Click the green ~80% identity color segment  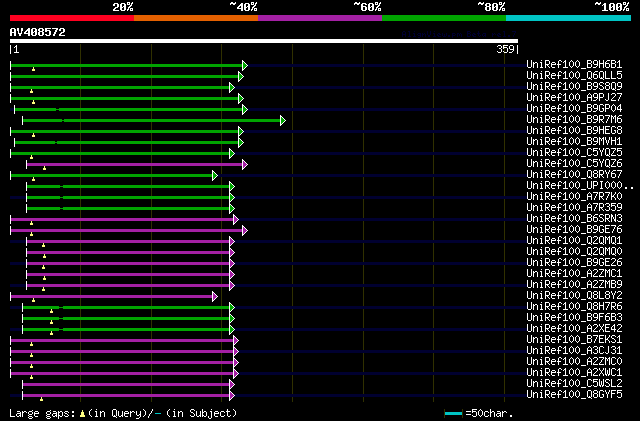pos(444,18)
